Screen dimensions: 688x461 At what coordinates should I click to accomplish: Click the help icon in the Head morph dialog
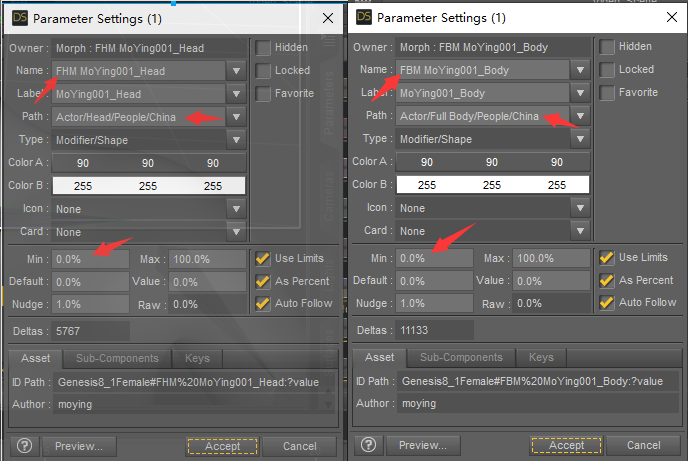[24, 445]
